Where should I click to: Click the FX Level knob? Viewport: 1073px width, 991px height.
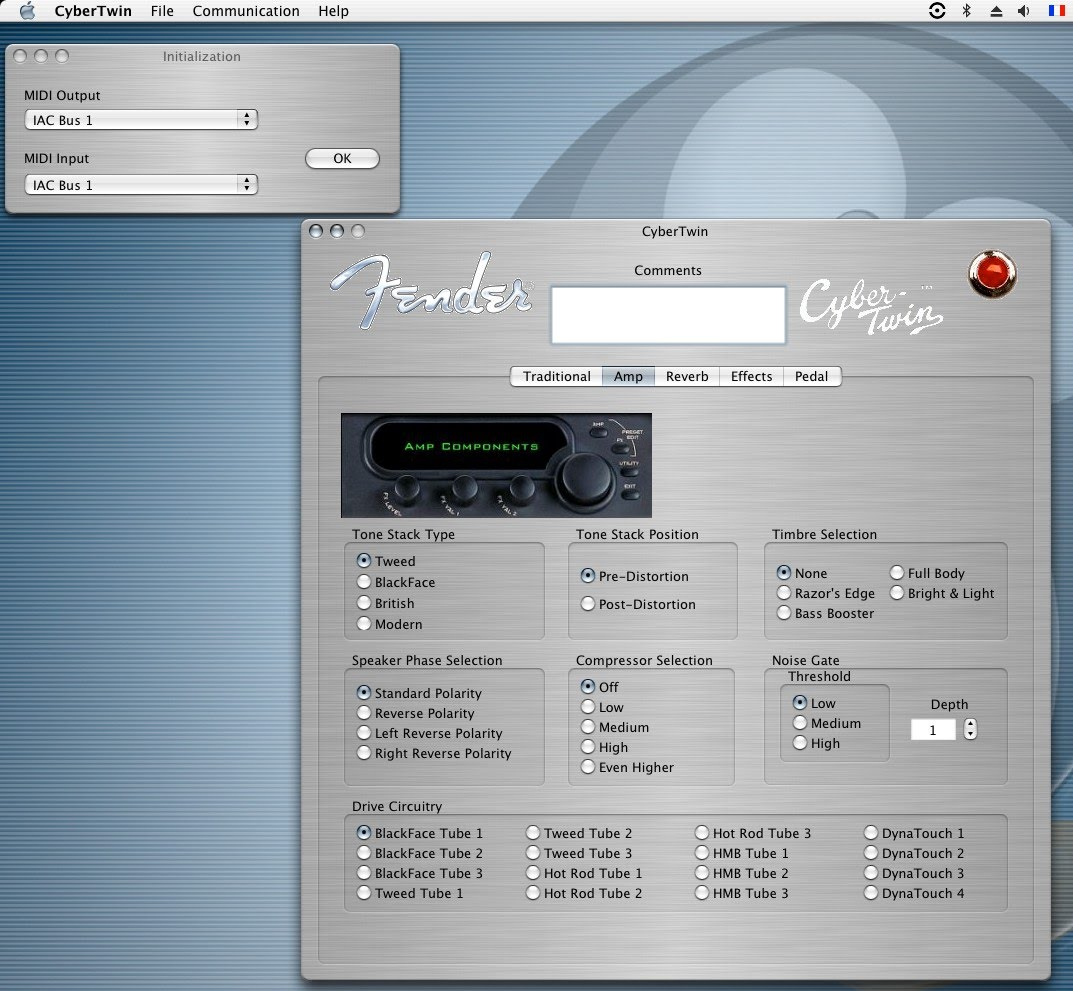coord(407,488)
